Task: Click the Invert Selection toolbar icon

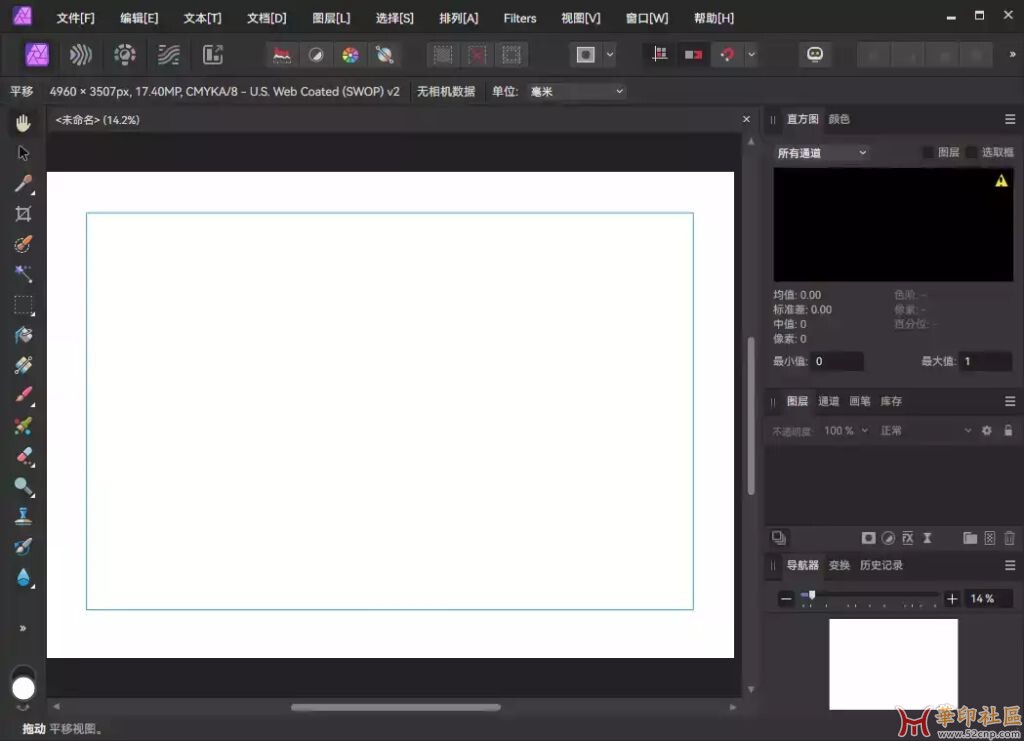Action: click(x=511, y=55)
